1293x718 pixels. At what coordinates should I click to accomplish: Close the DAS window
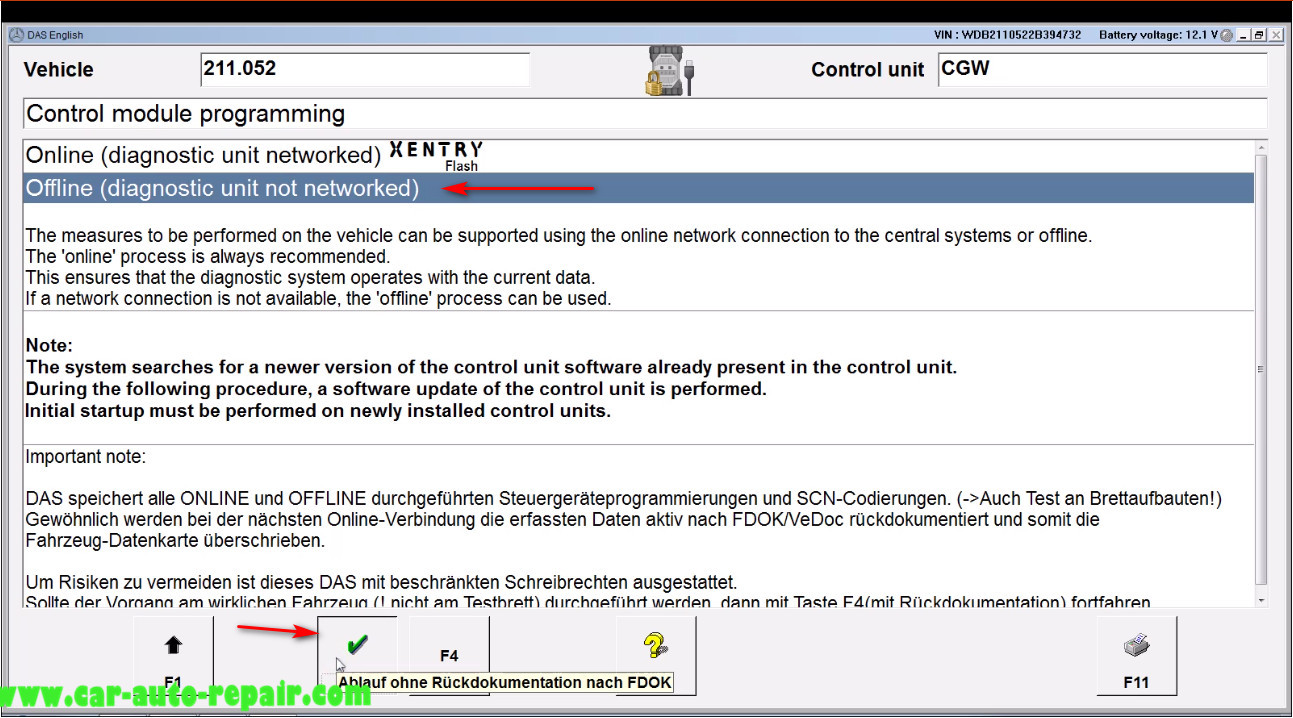[1276, 35]
